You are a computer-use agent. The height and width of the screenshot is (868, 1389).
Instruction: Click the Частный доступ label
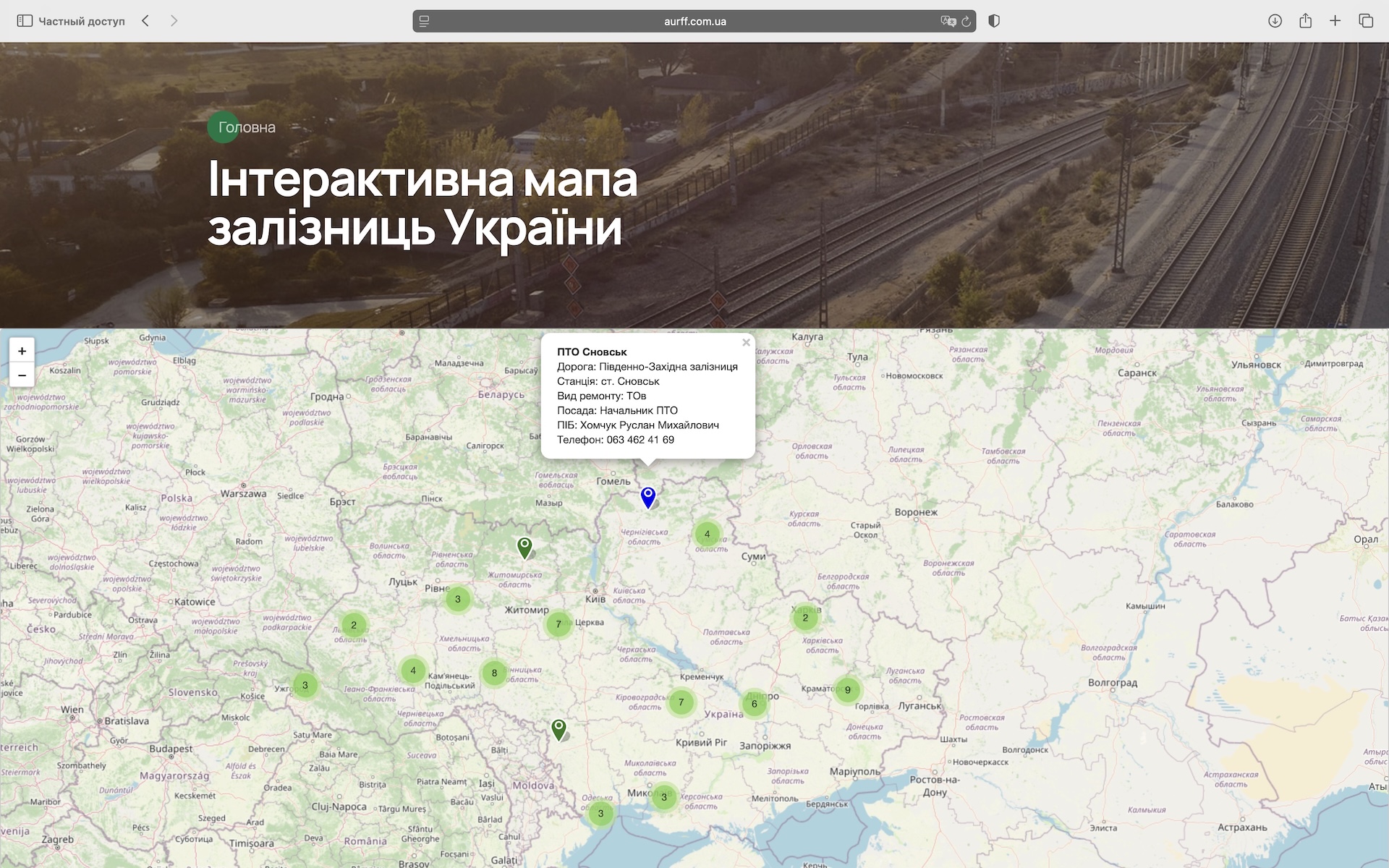pos(82,21)
